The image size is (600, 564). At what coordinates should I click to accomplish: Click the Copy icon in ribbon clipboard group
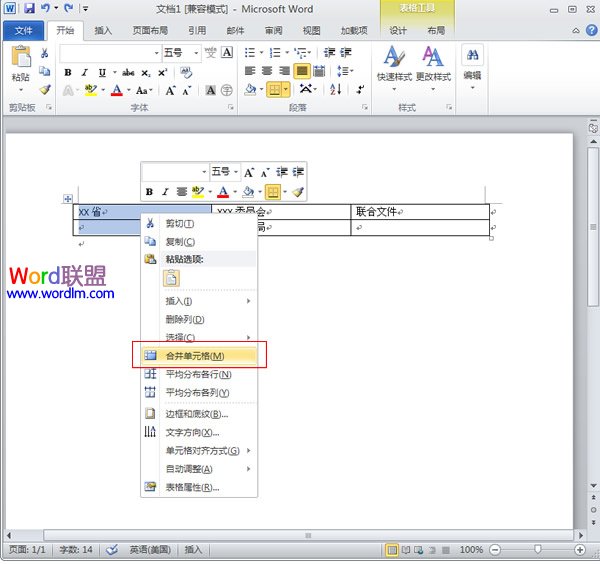(x=45, y=71)
